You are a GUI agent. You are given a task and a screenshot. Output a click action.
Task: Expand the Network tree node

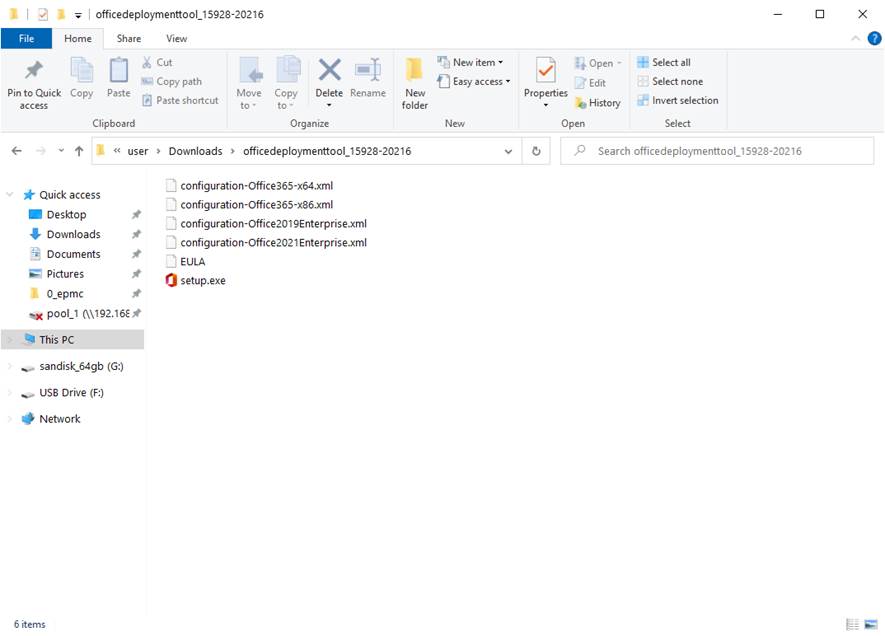pos(10,419)
